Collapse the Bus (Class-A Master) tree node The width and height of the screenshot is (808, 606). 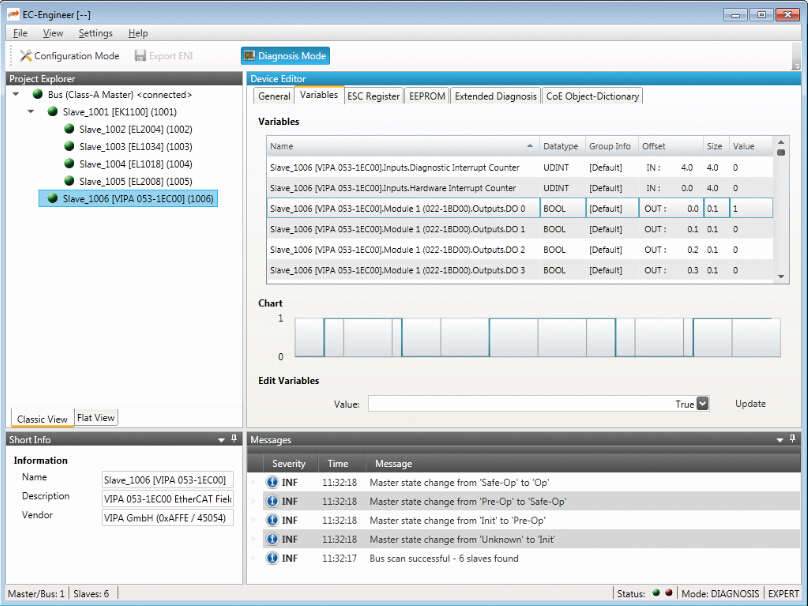tap(16, 94)
